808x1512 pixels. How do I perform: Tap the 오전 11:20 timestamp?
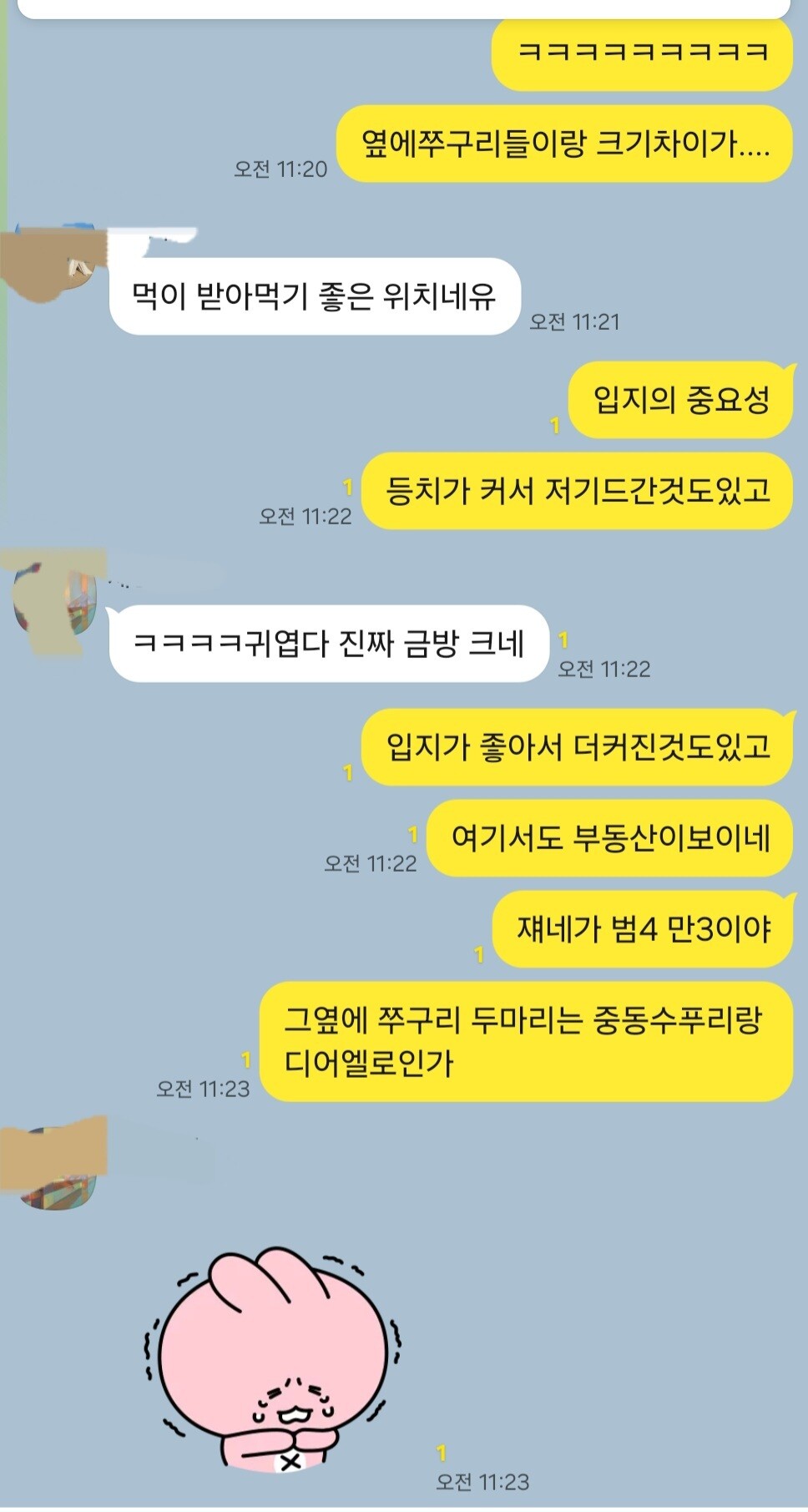[280, 169]
